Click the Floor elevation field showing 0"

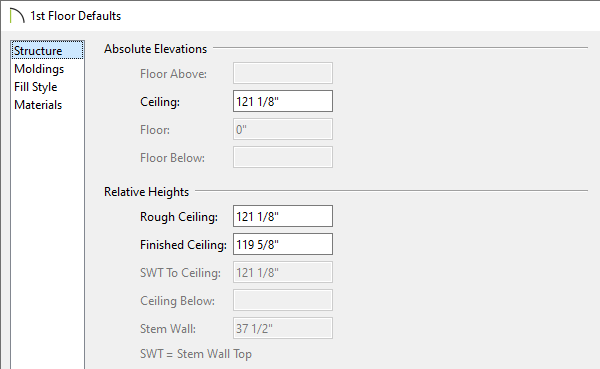(283, 129)
